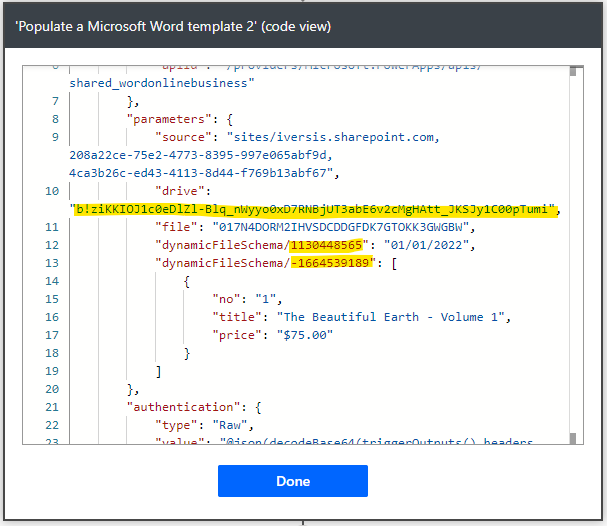
Task: Click the "parameters" key on line 8
Action: pos(169,119)
